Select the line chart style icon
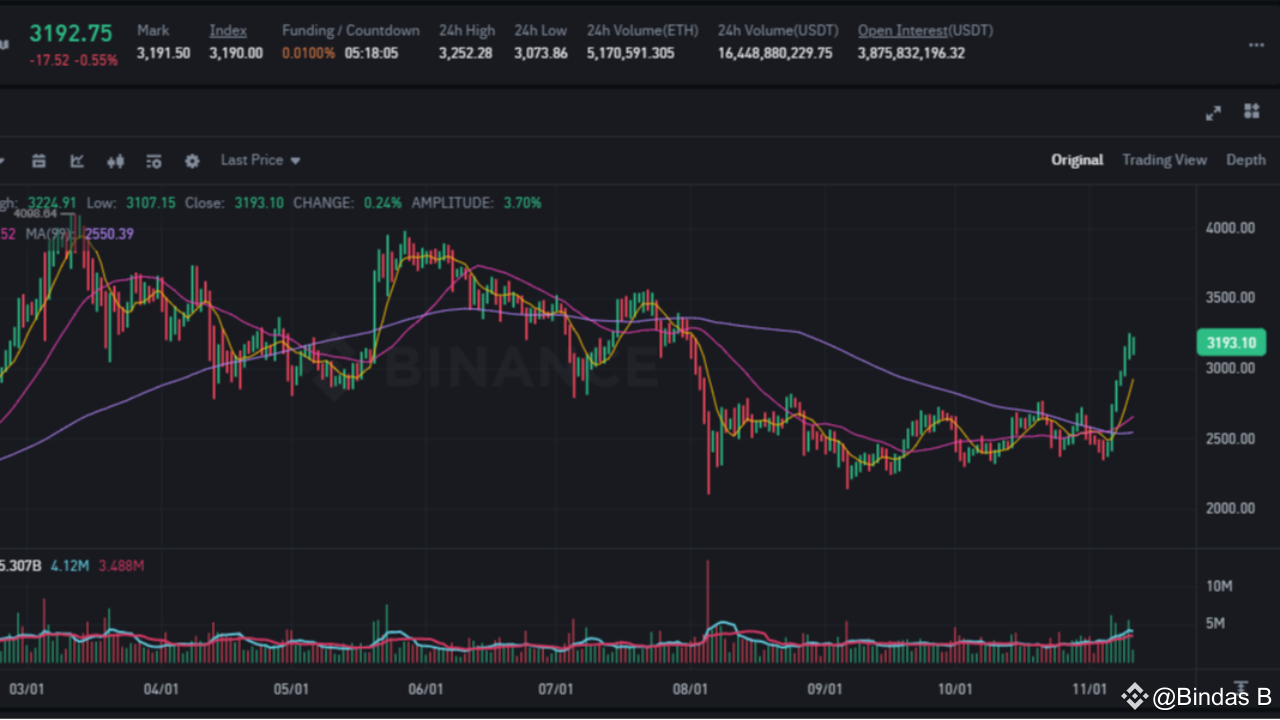Viewport: 1280px width, 720px height. point(75,160)
